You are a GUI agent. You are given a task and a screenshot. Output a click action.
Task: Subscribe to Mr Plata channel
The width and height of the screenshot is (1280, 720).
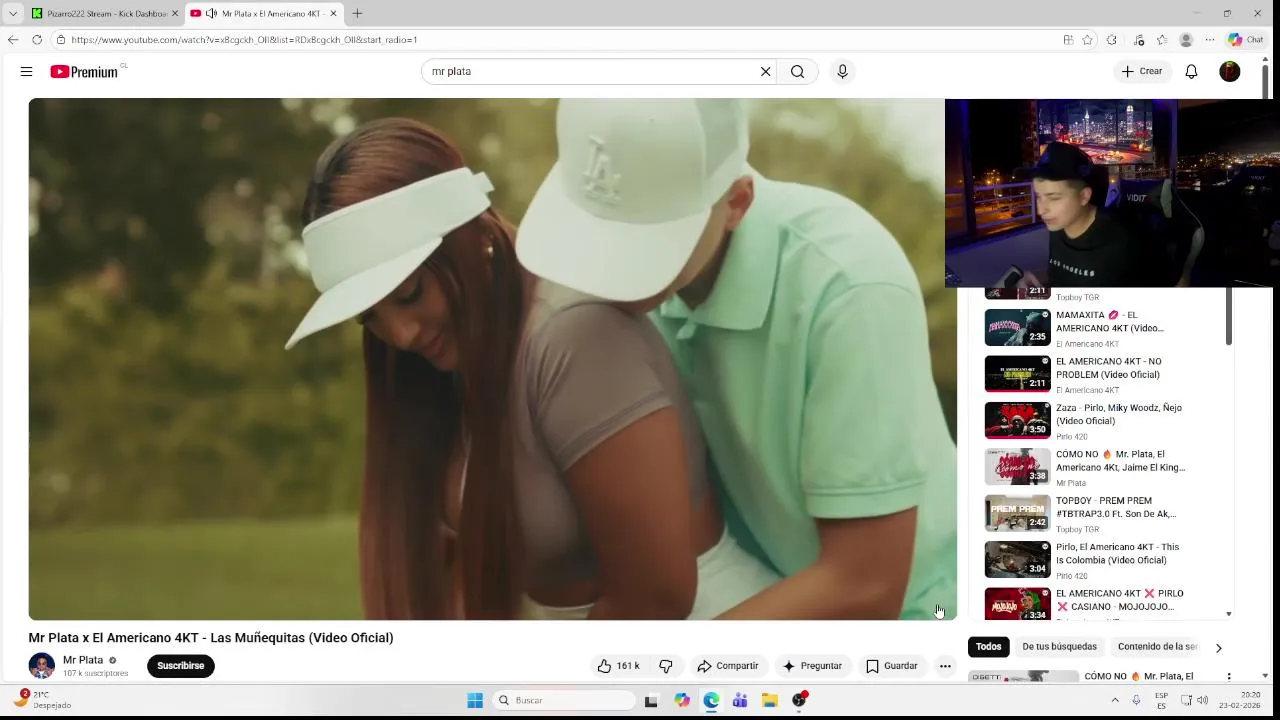(x=181, y=666)
